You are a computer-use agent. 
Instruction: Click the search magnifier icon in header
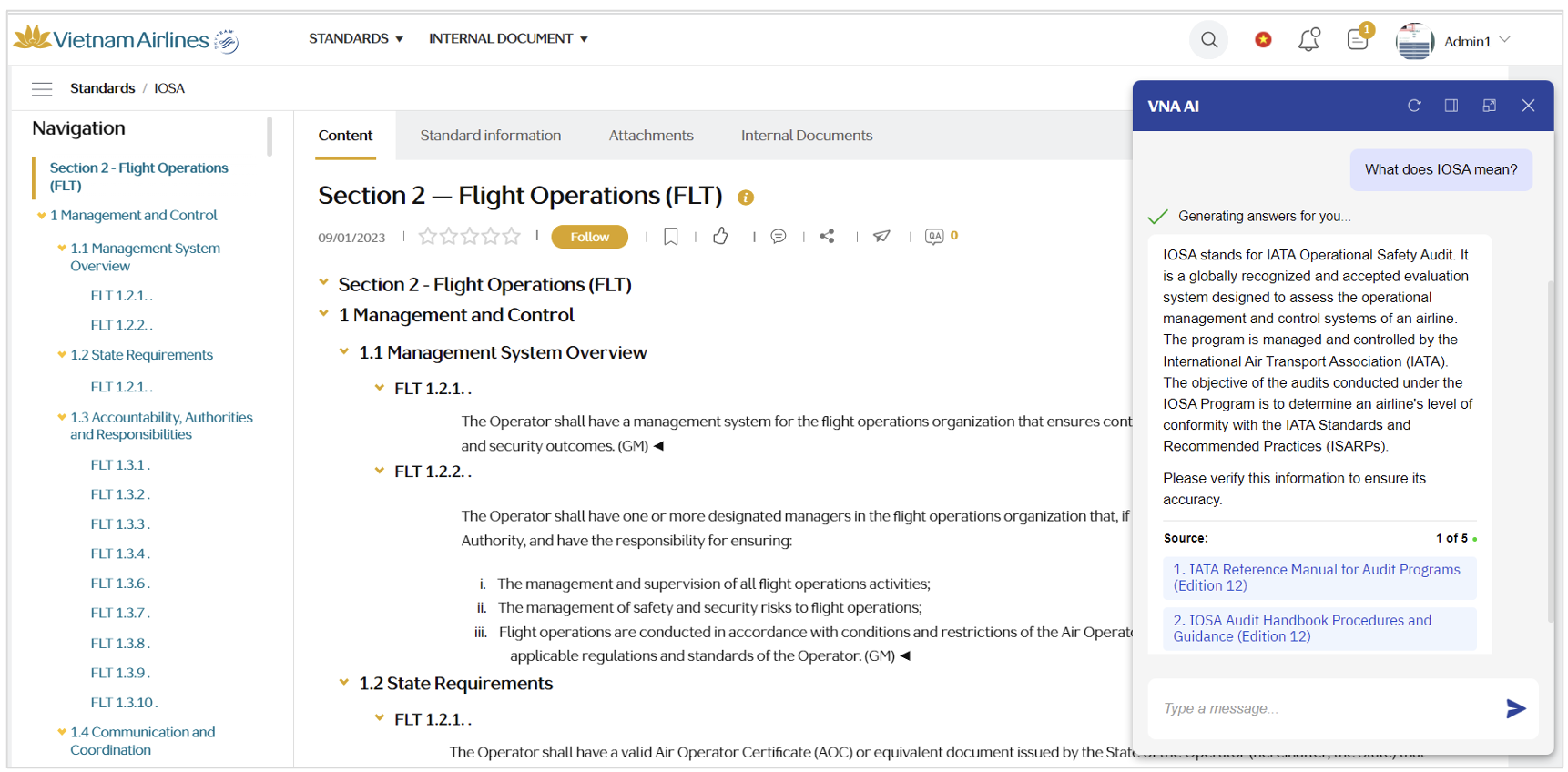pyautogui.click(x=1208, y=40)
